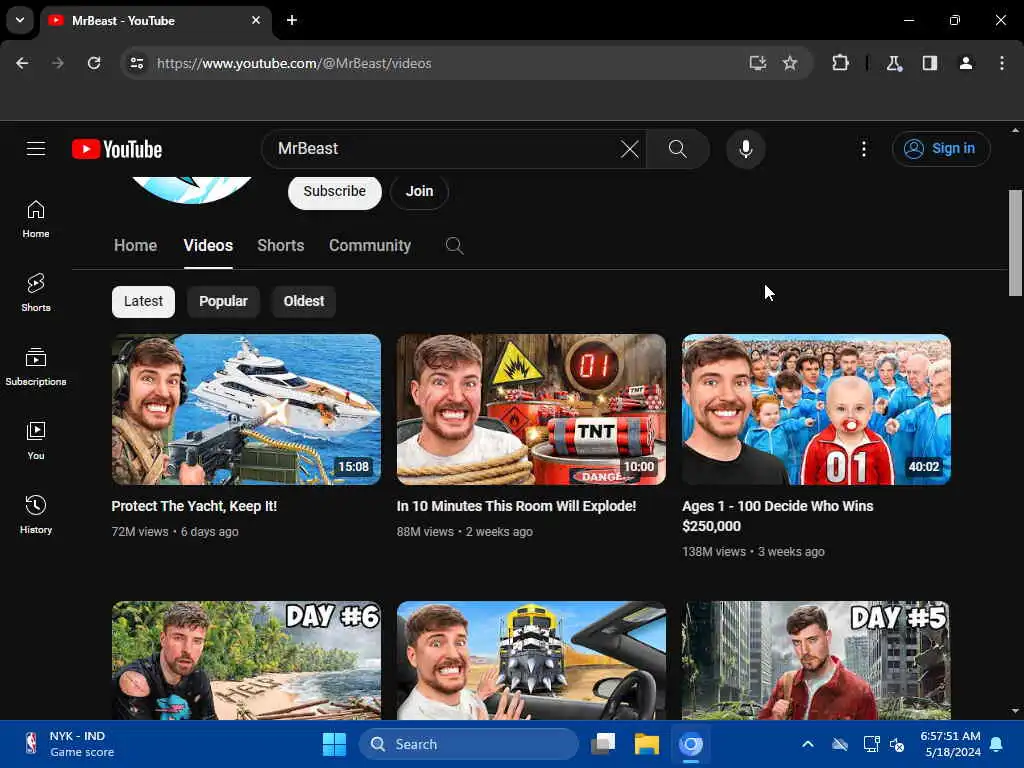
Task: Open Chrome Labs flask icon
Action: tap(894, 63)
